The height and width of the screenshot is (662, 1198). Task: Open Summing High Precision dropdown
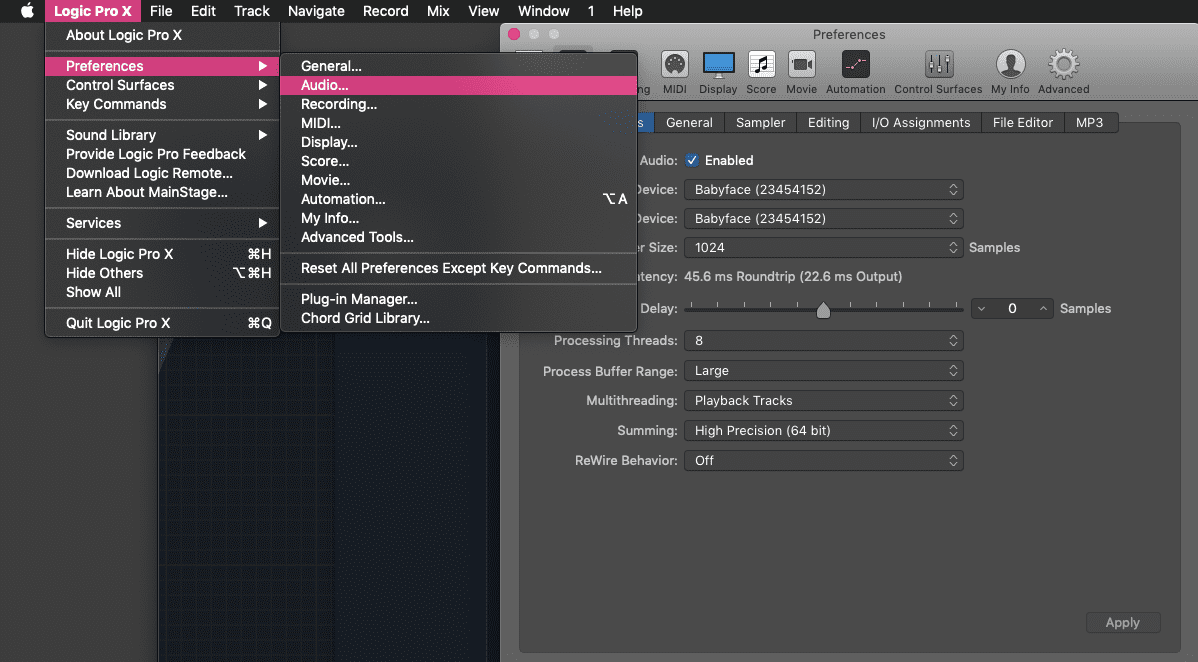[824, 430]
